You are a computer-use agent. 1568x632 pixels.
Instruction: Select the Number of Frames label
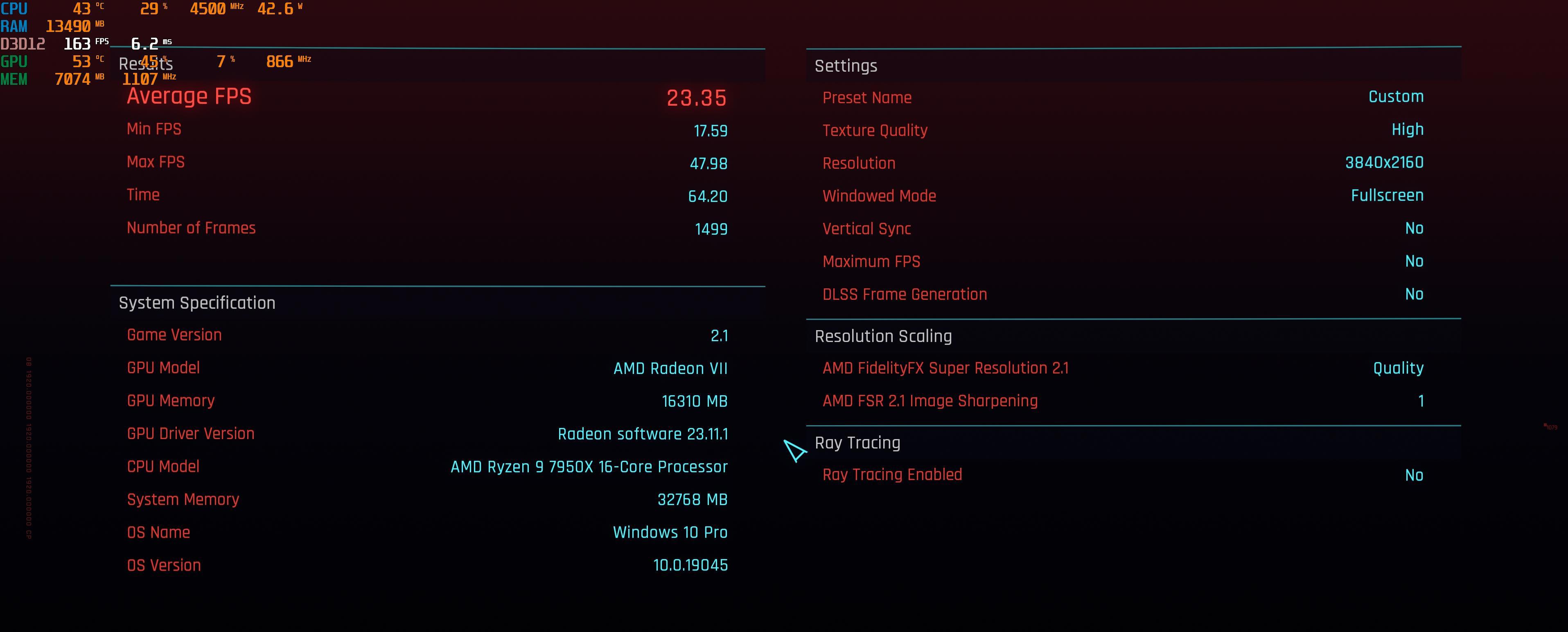click(191, 228)
